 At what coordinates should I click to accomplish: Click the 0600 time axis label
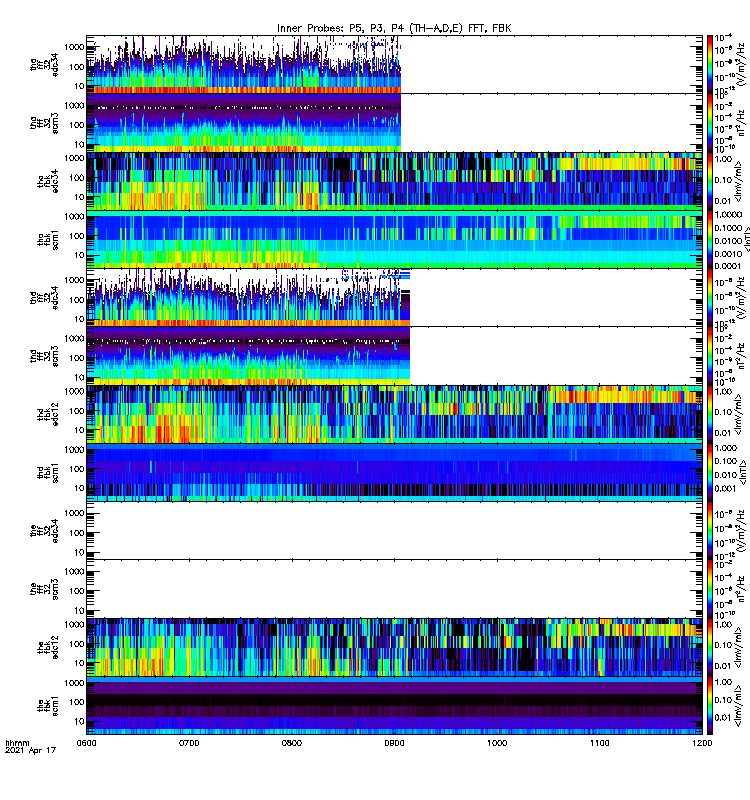tap(86, 743)
